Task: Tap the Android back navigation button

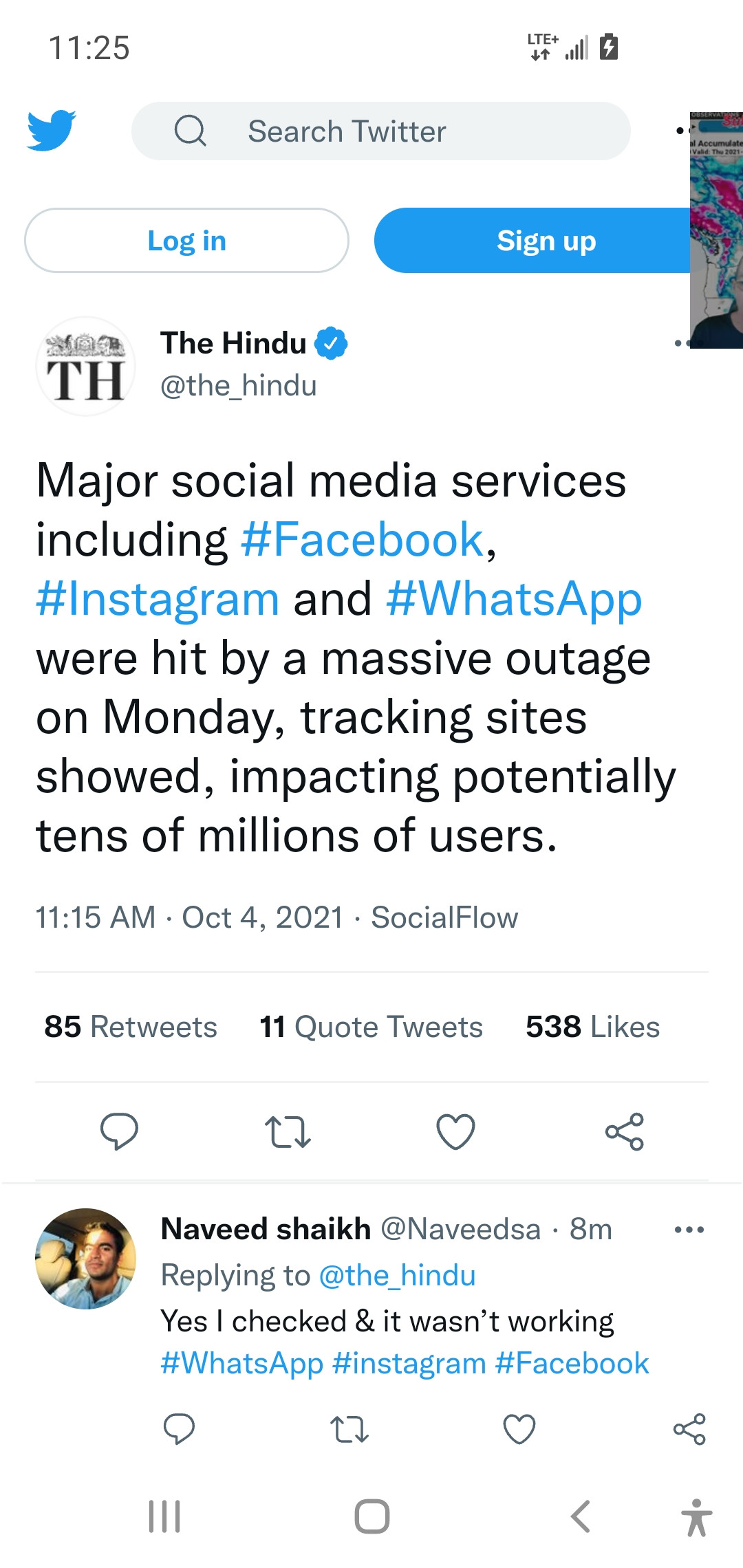Action: tap(581, 1516)
